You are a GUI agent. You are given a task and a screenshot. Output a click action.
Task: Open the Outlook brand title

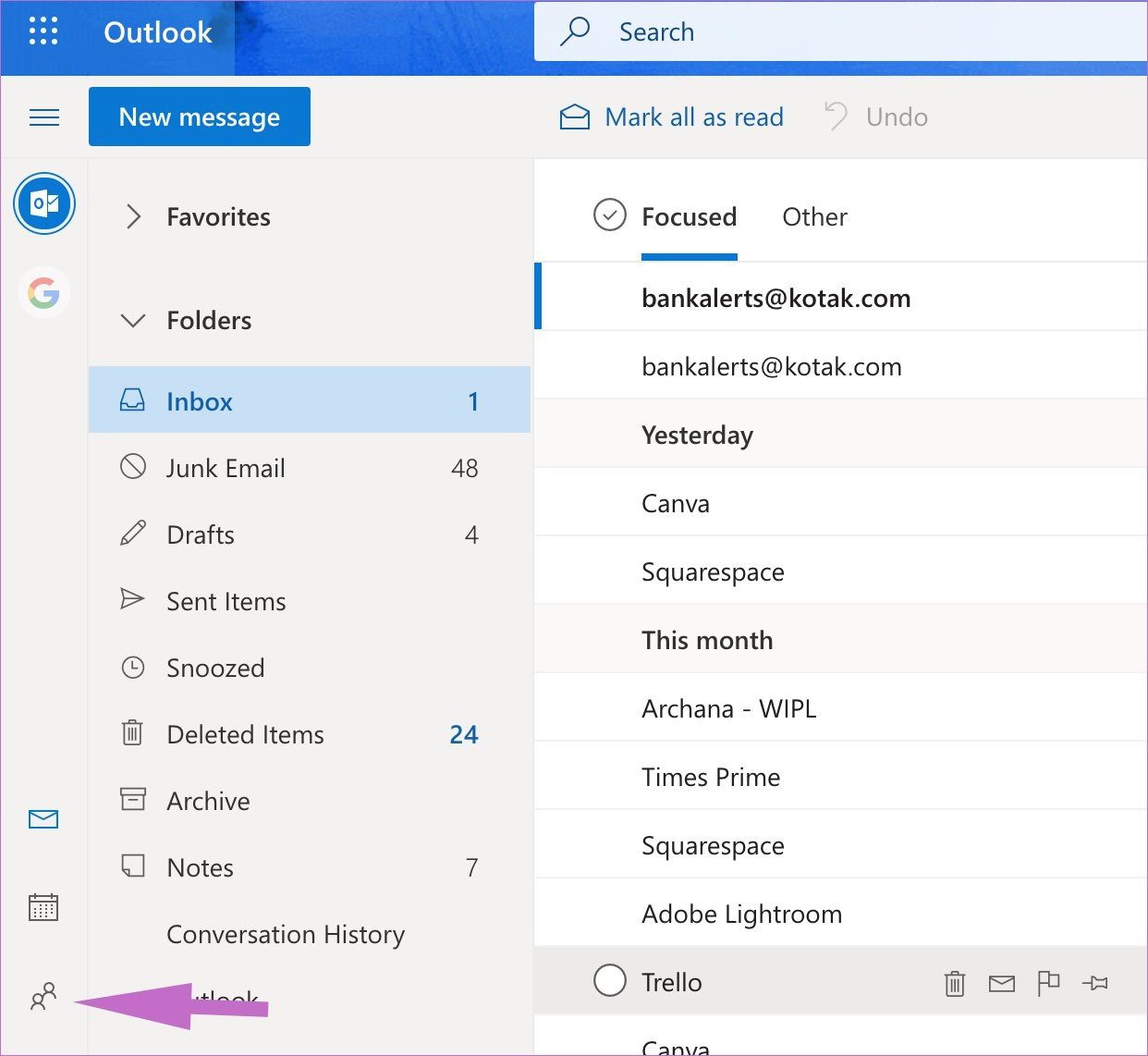point(158,32)
